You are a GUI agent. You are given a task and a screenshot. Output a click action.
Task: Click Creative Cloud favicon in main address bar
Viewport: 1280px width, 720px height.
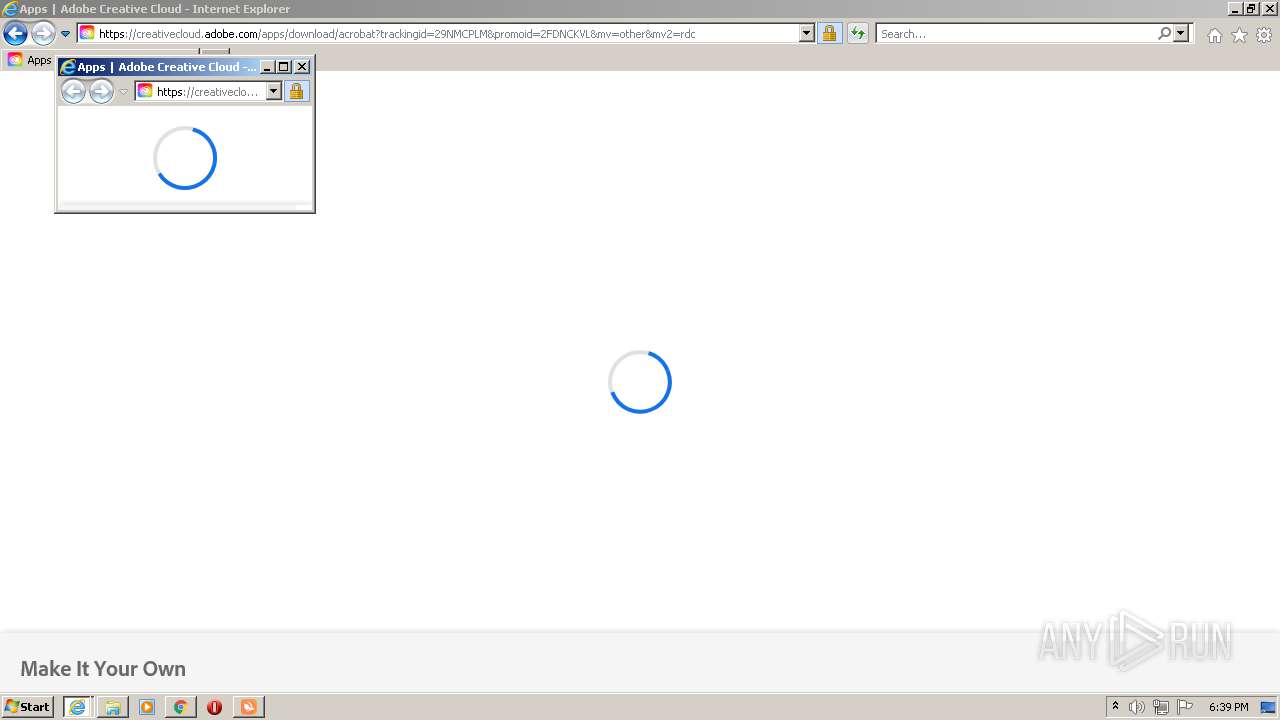[x=87, y=33]
